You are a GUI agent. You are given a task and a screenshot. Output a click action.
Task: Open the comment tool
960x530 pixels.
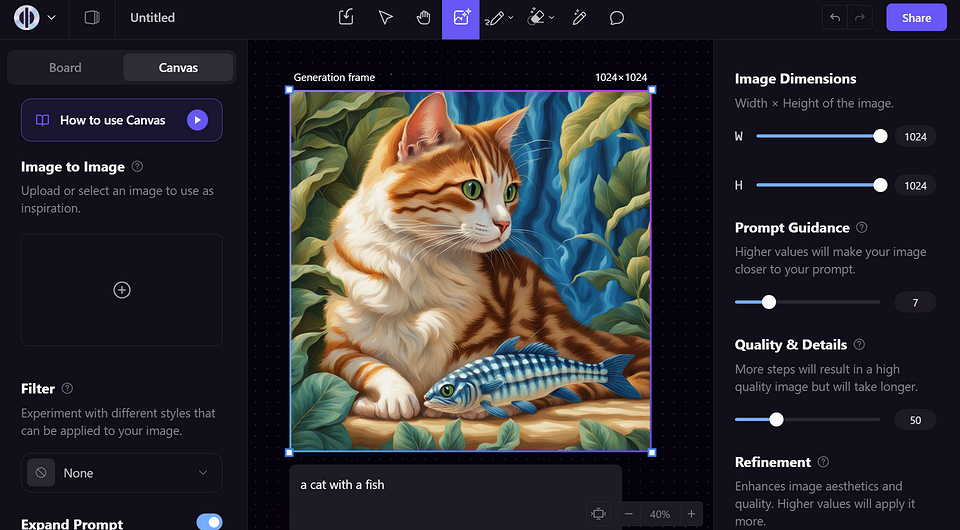point(617,18)
